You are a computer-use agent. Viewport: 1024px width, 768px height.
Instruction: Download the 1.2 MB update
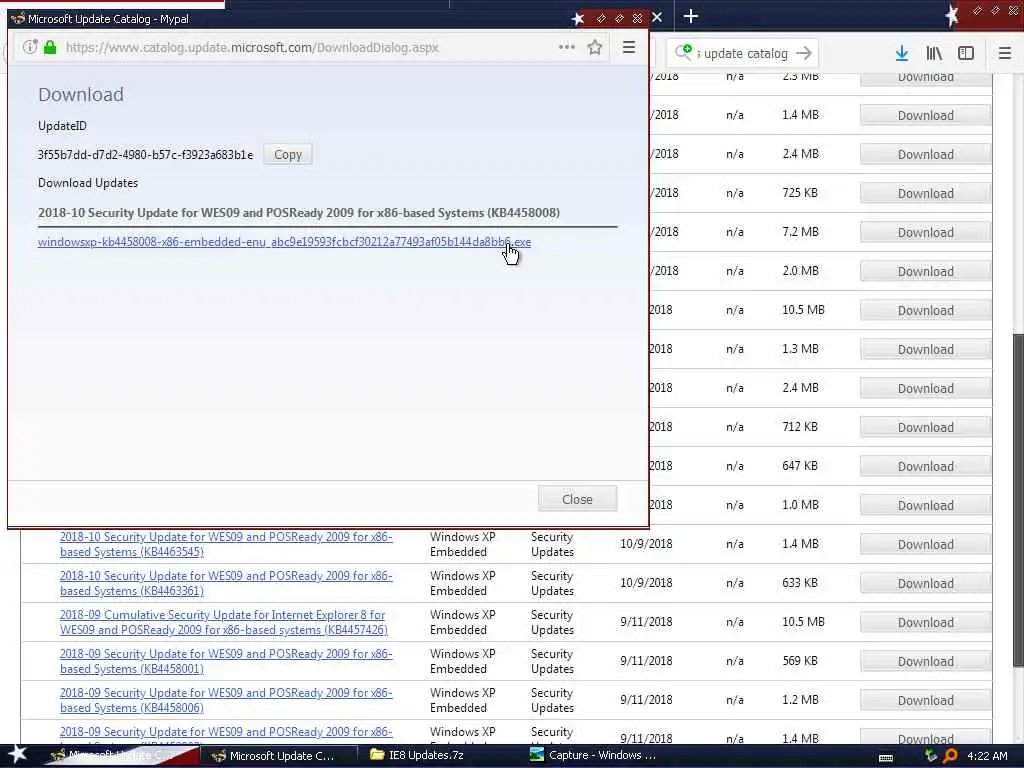(x=925, y=700)
